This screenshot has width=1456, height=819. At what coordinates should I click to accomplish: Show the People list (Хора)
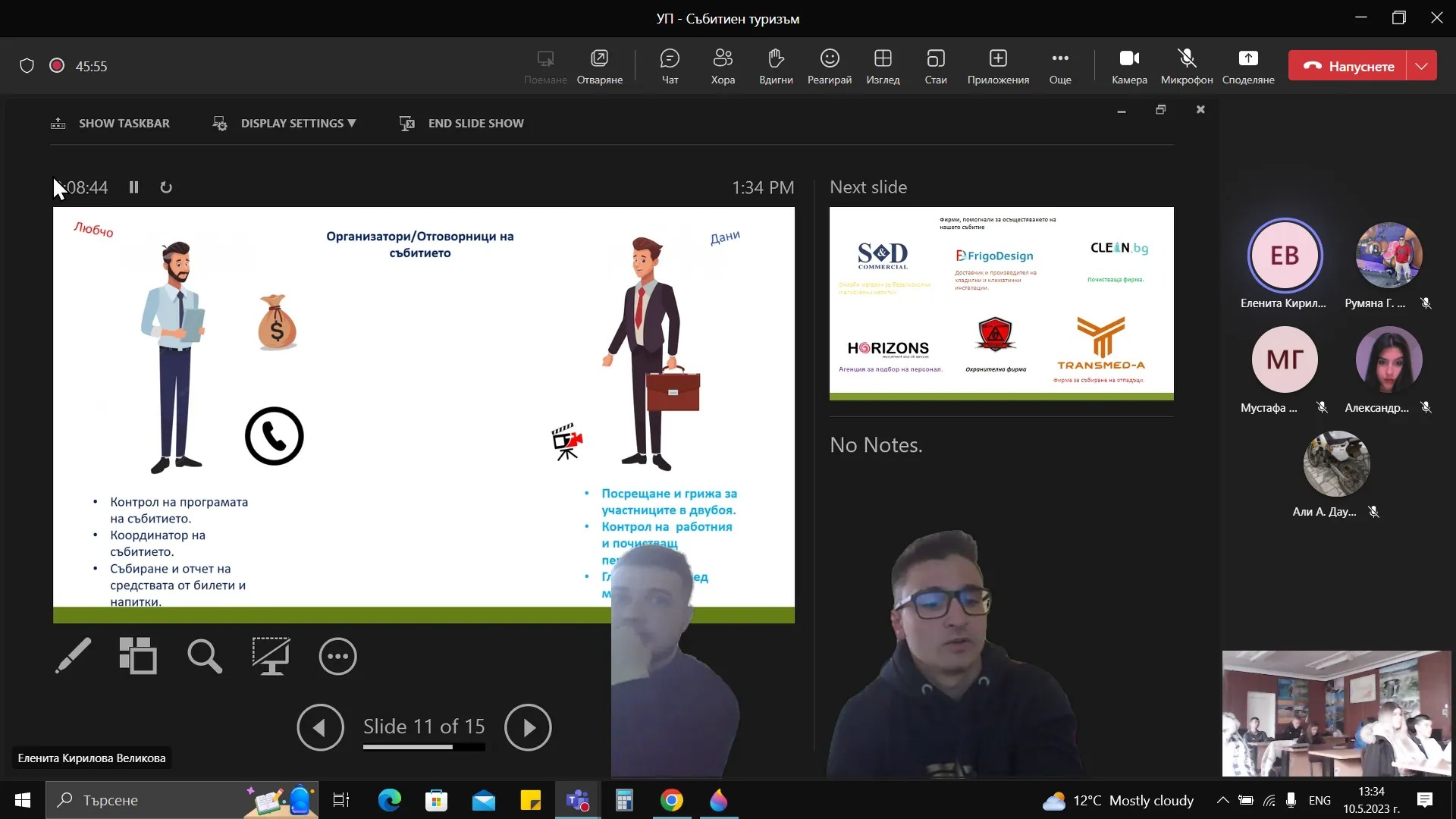click(723, 67)
